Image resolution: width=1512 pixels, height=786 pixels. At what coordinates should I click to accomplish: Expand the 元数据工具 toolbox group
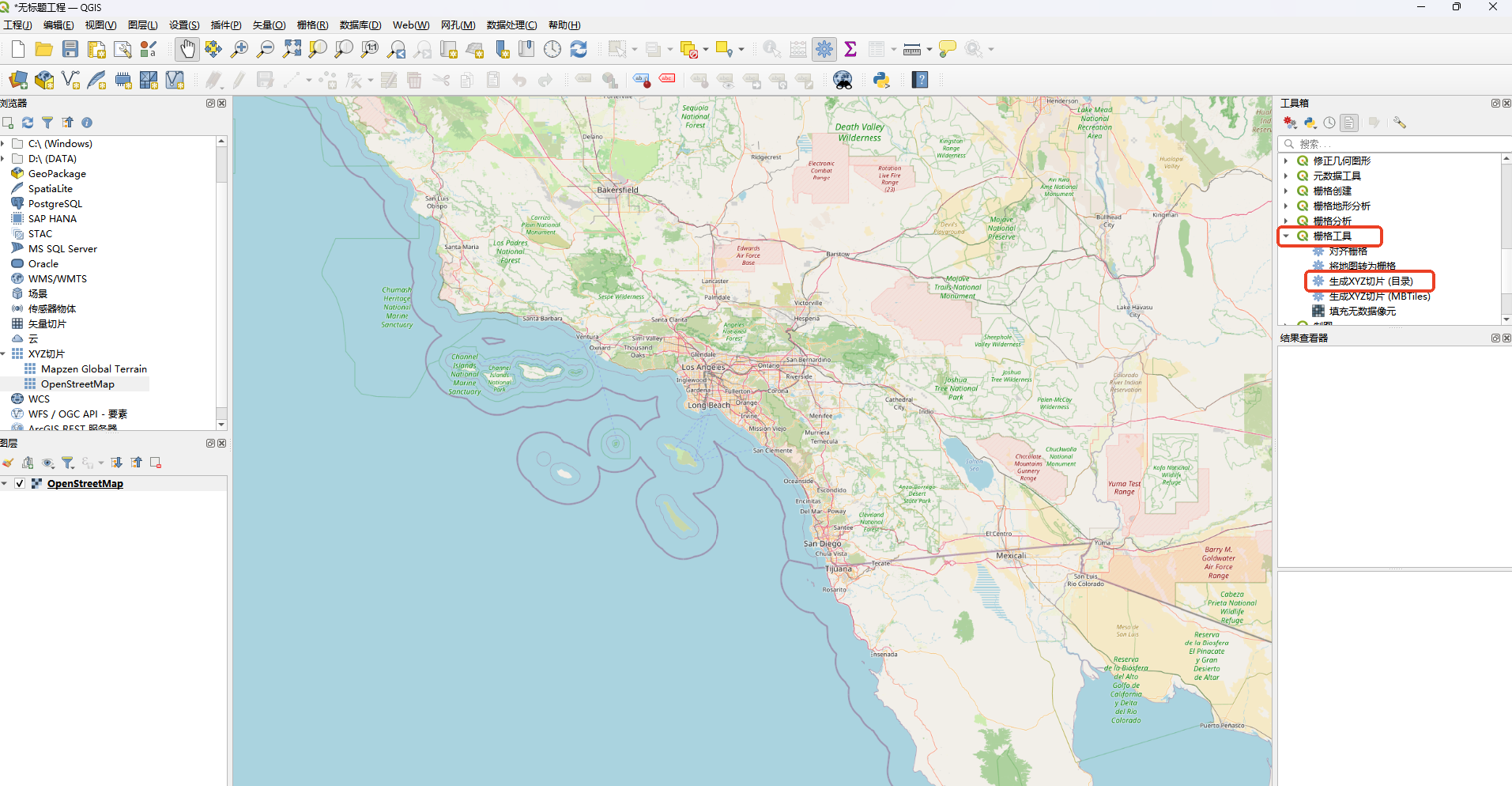click(x=1286, y=176)
